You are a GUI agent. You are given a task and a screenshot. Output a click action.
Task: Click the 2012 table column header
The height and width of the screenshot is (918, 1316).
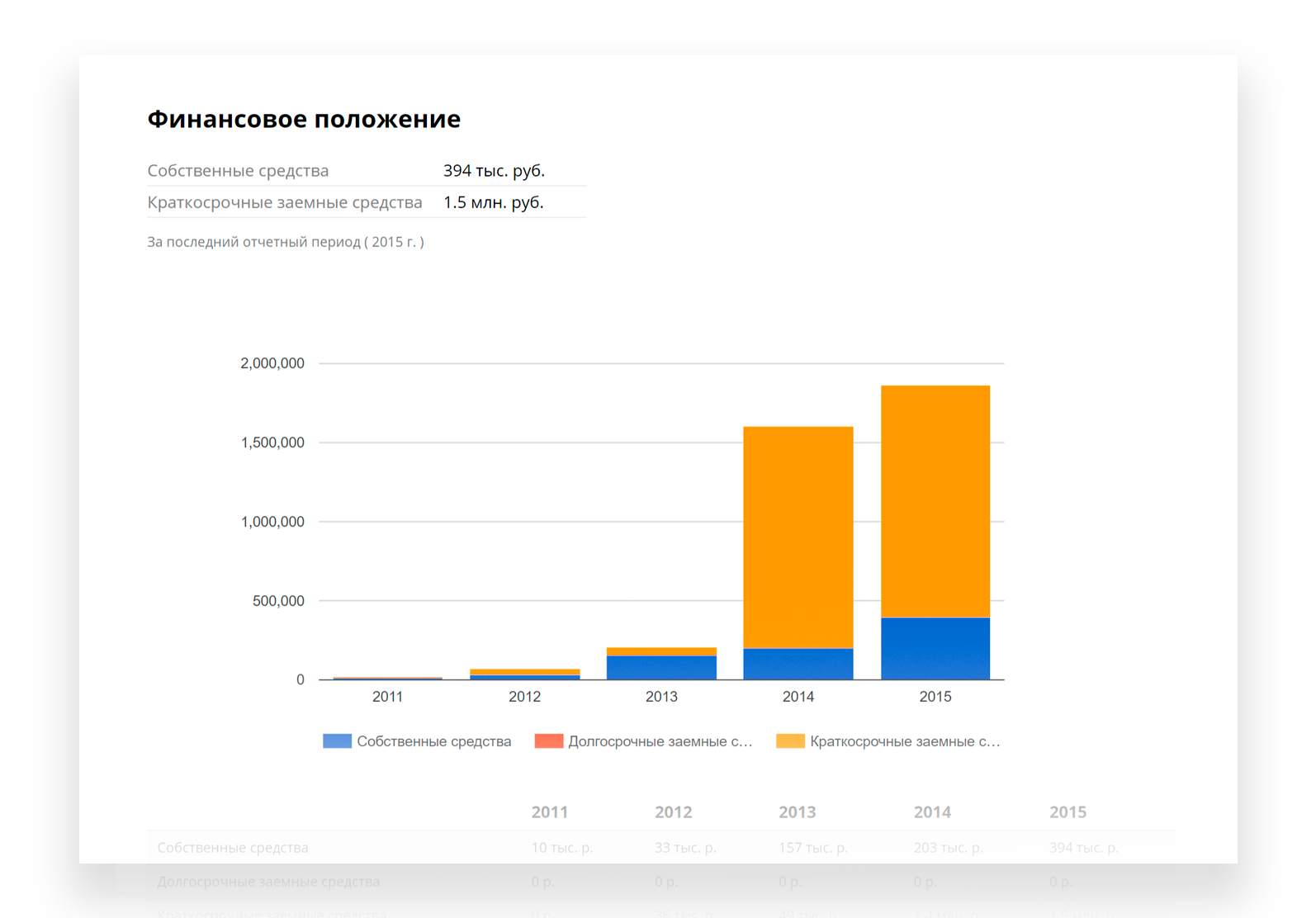tap(674, 812)
